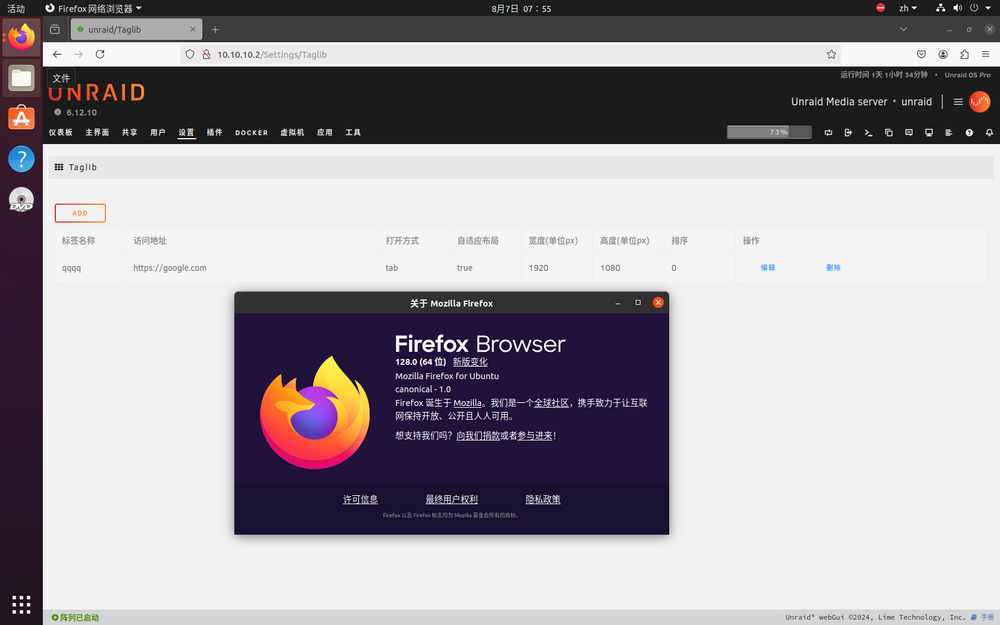Expand the list all tabs chevron
The width and height of the screenshot is (1000, 625).
pyautogui.click(x=903, y=29)
